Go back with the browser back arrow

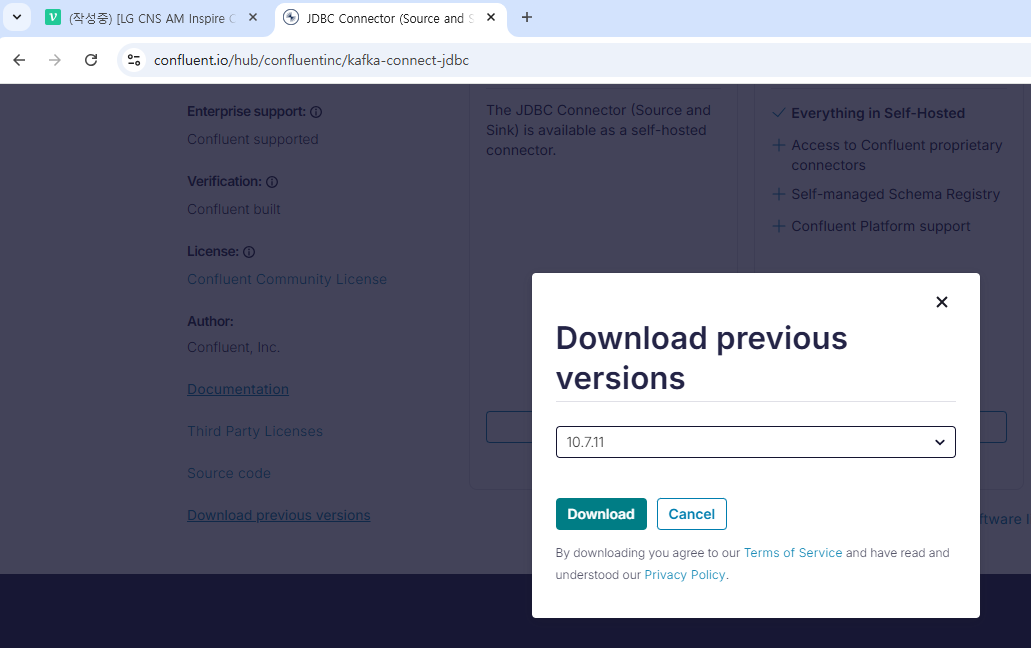(19, 60)
